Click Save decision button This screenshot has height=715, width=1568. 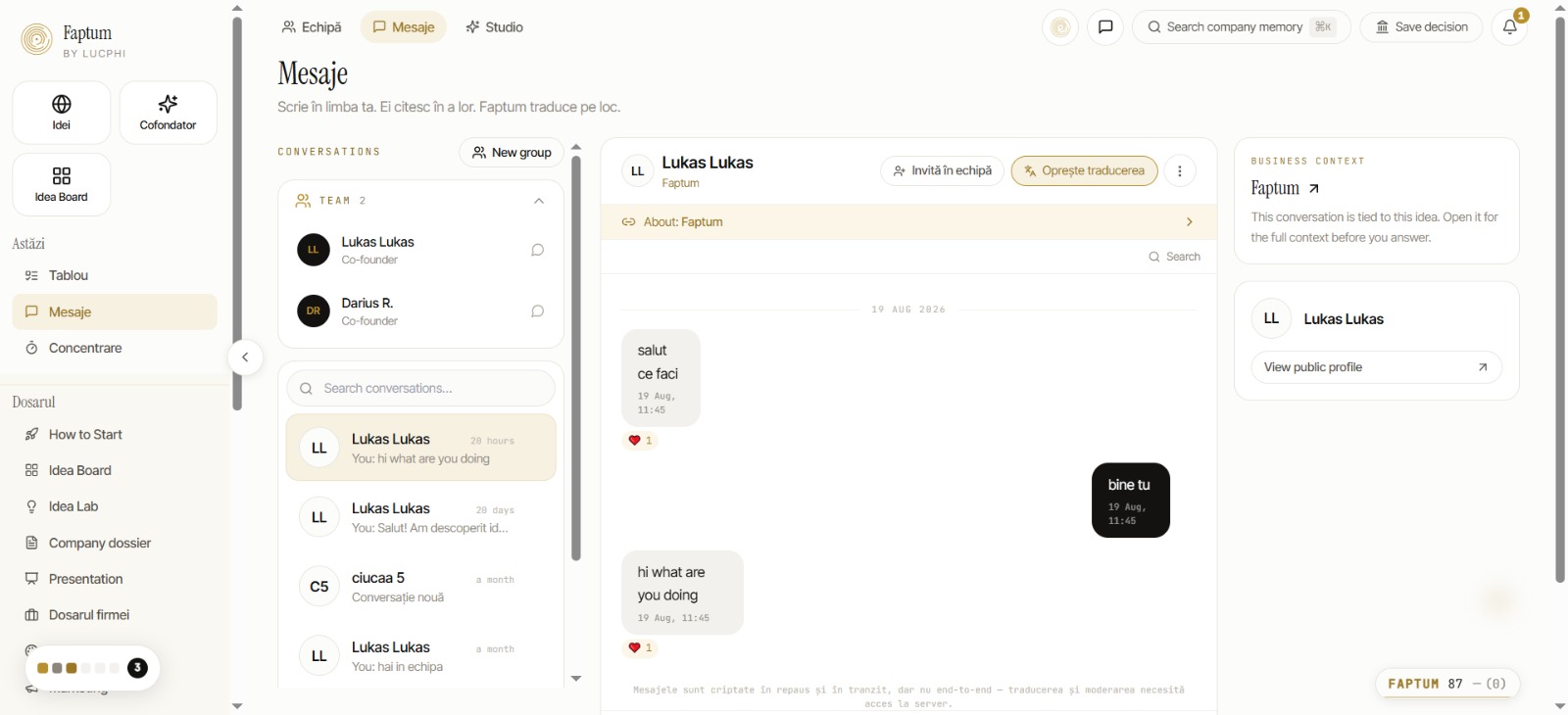[x=1421, y=27]
